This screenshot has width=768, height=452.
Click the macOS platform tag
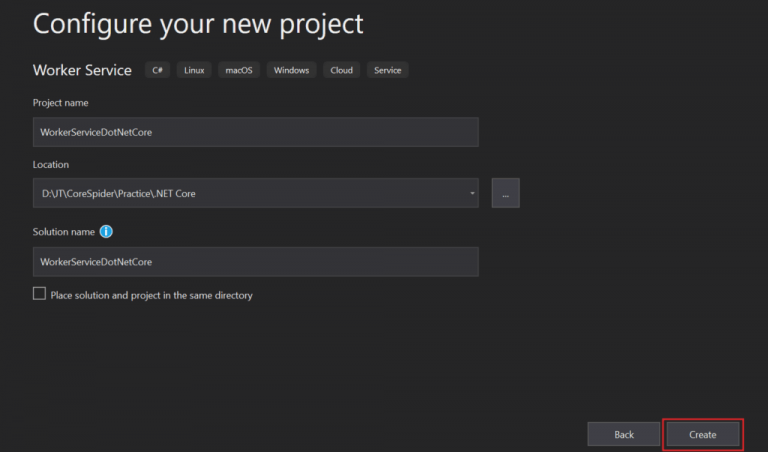241,70
